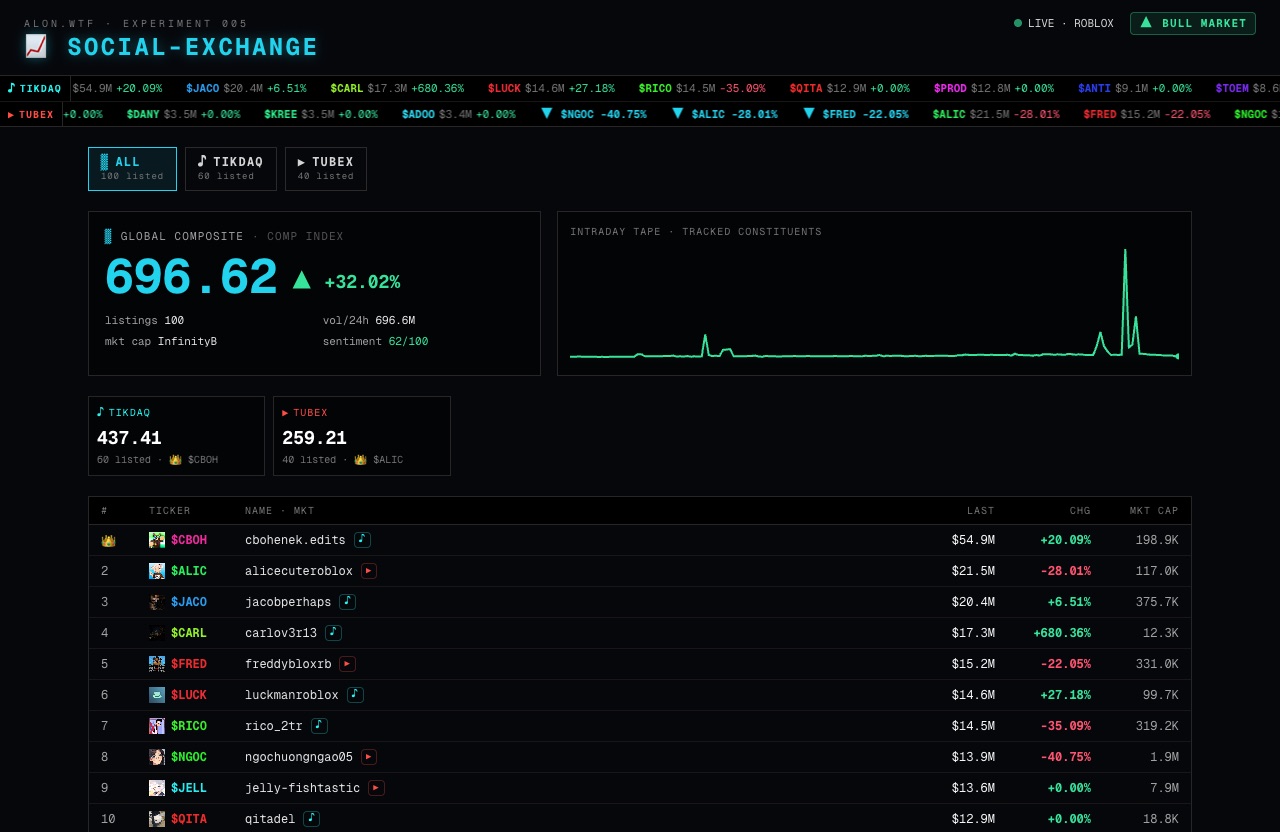
Task: Click the $NGOC avatar in the table
Action: [157, 757]
